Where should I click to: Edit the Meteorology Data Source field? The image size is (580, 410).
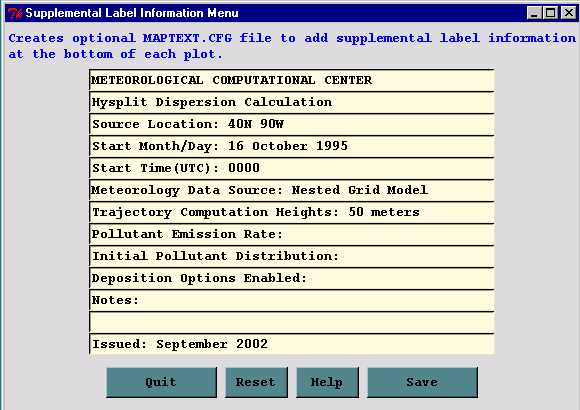click(x=291, y=190)
